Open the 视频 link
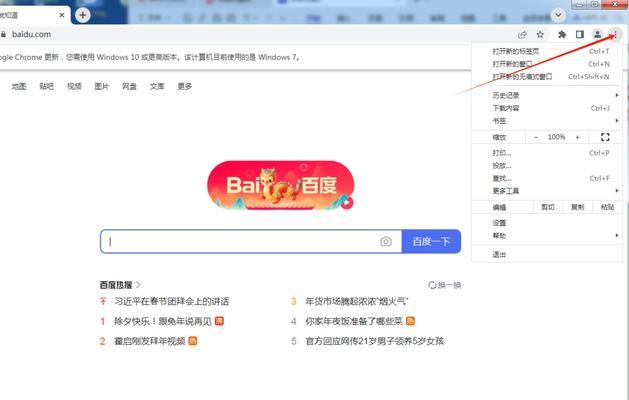Image resolution: width=629 pixels, height=400 pixels. click(74, 86)
